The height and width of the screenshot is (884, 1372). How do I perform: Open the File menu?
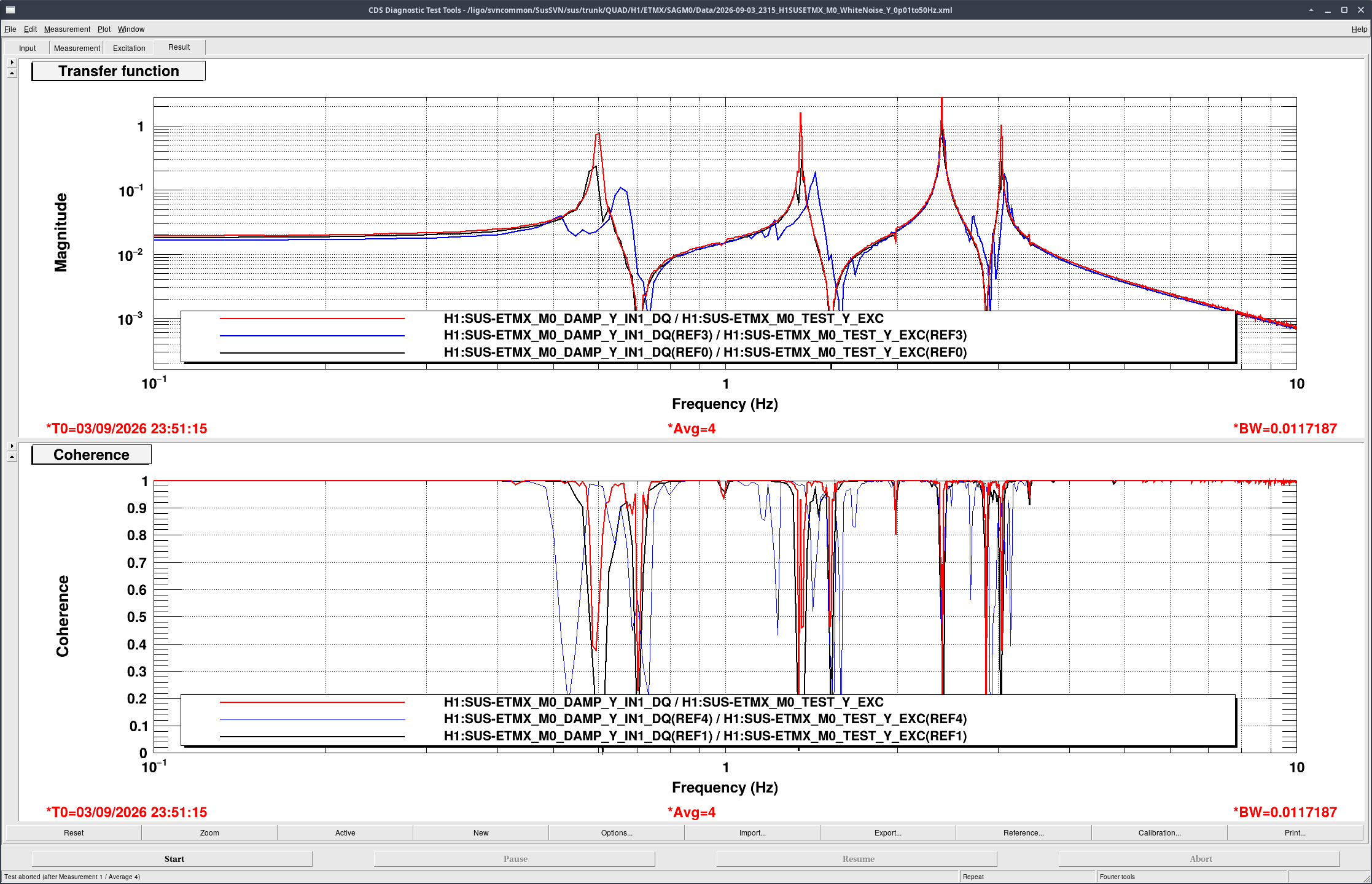click(10, 29)
